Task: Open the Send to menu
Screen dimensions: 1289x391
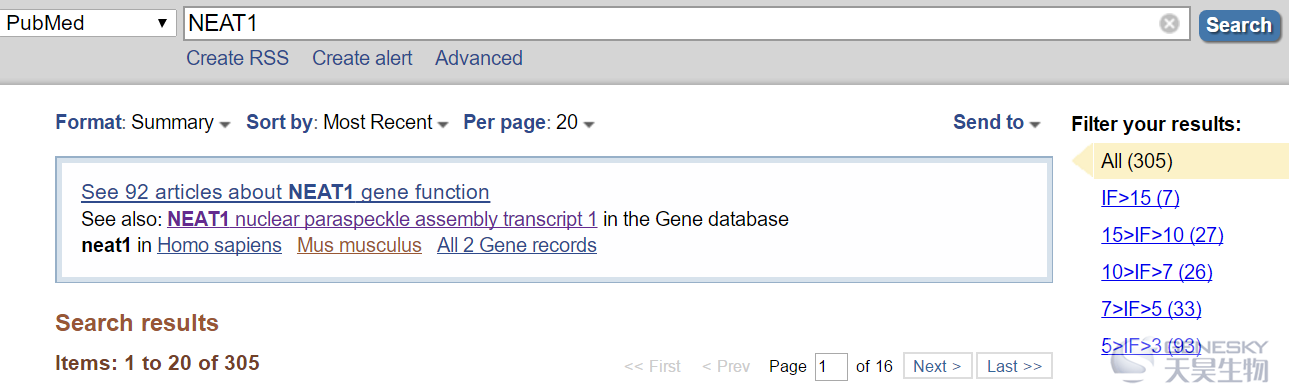Action: (x=997, y=122)
